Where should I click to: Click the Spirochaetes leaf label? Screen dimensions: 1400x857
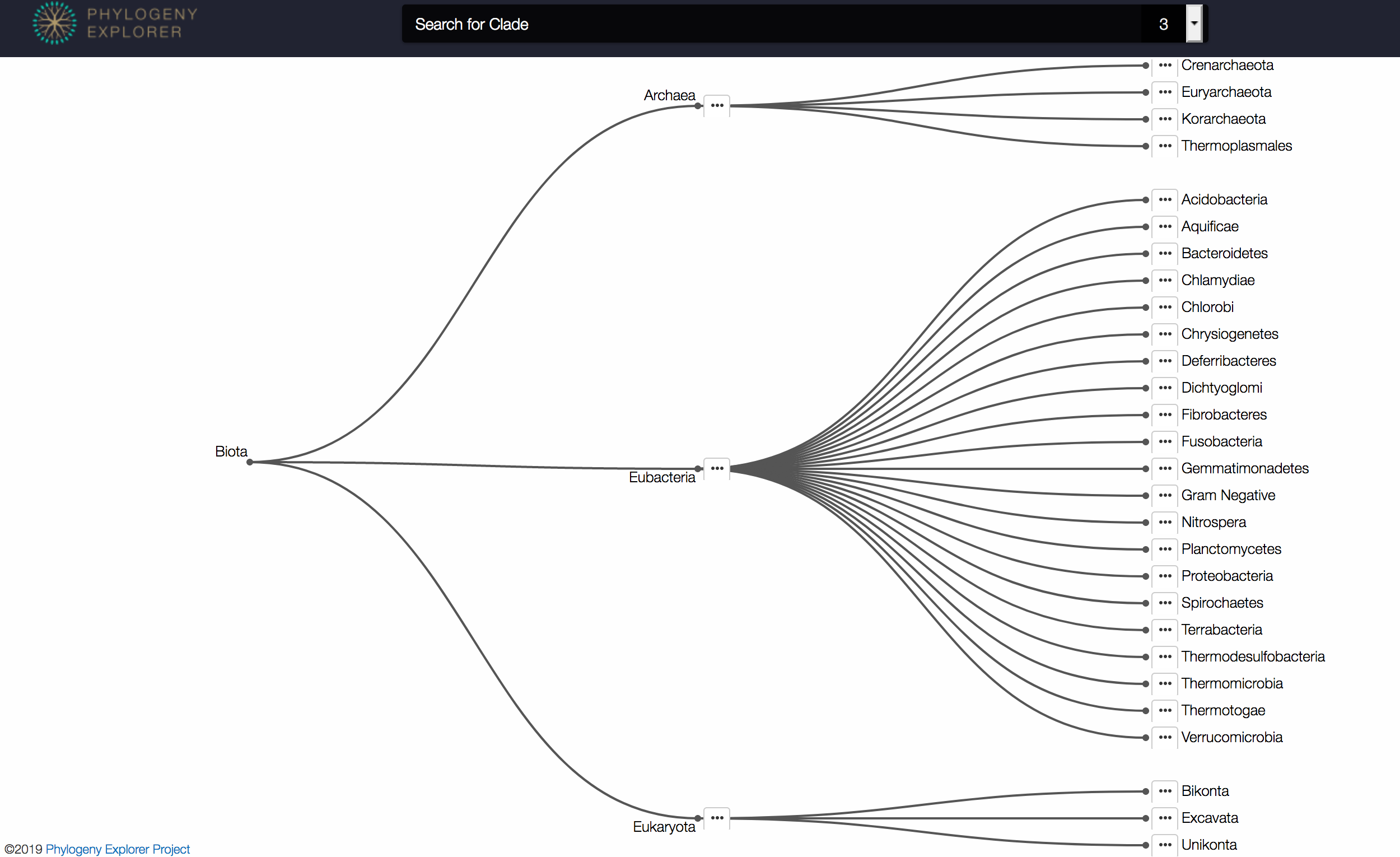point(1222,603)
